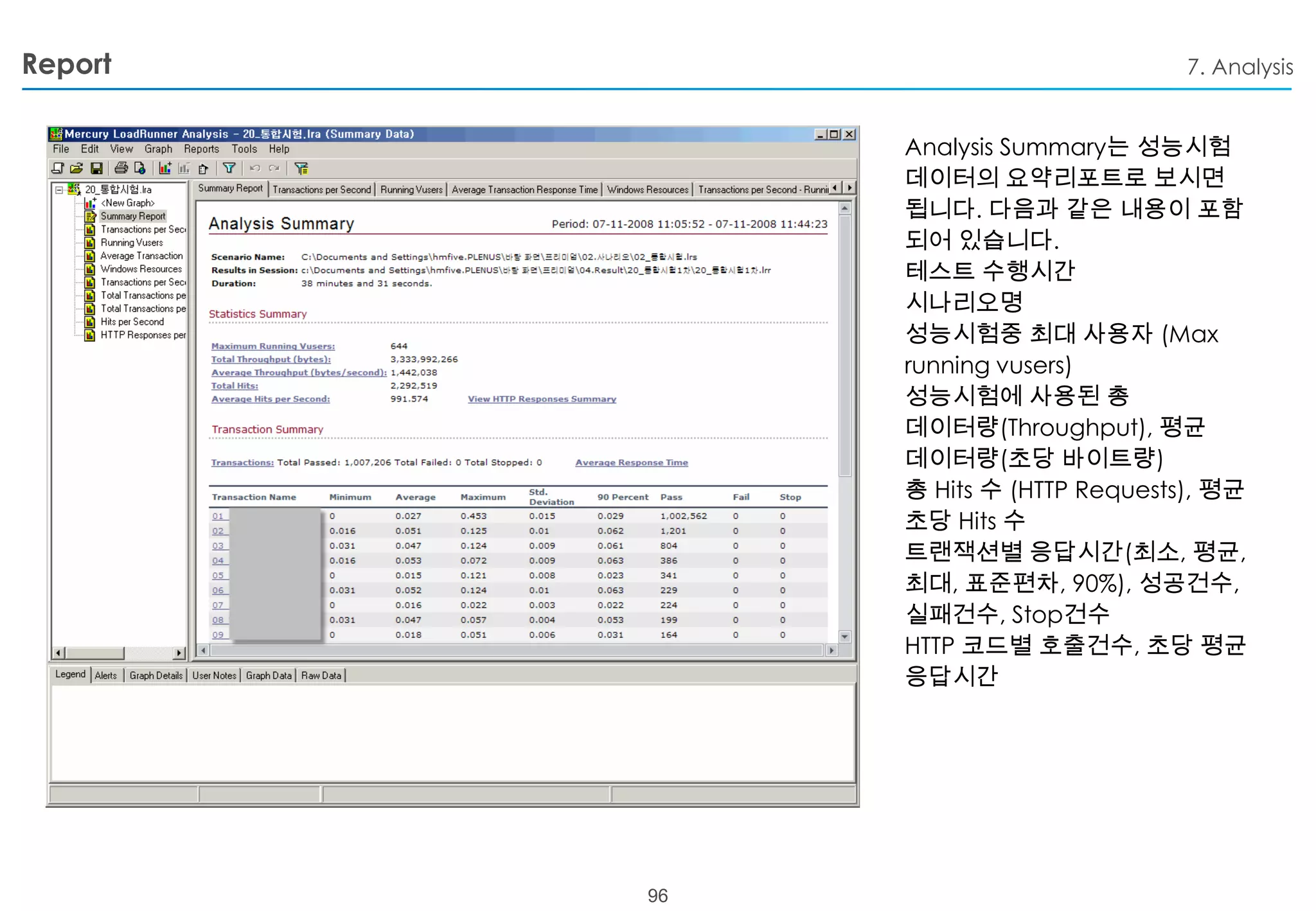The width and height of the screenshot is (1316, 911).
Task: Click the Total Hits value 2,292,519
Action: (413, 386)
